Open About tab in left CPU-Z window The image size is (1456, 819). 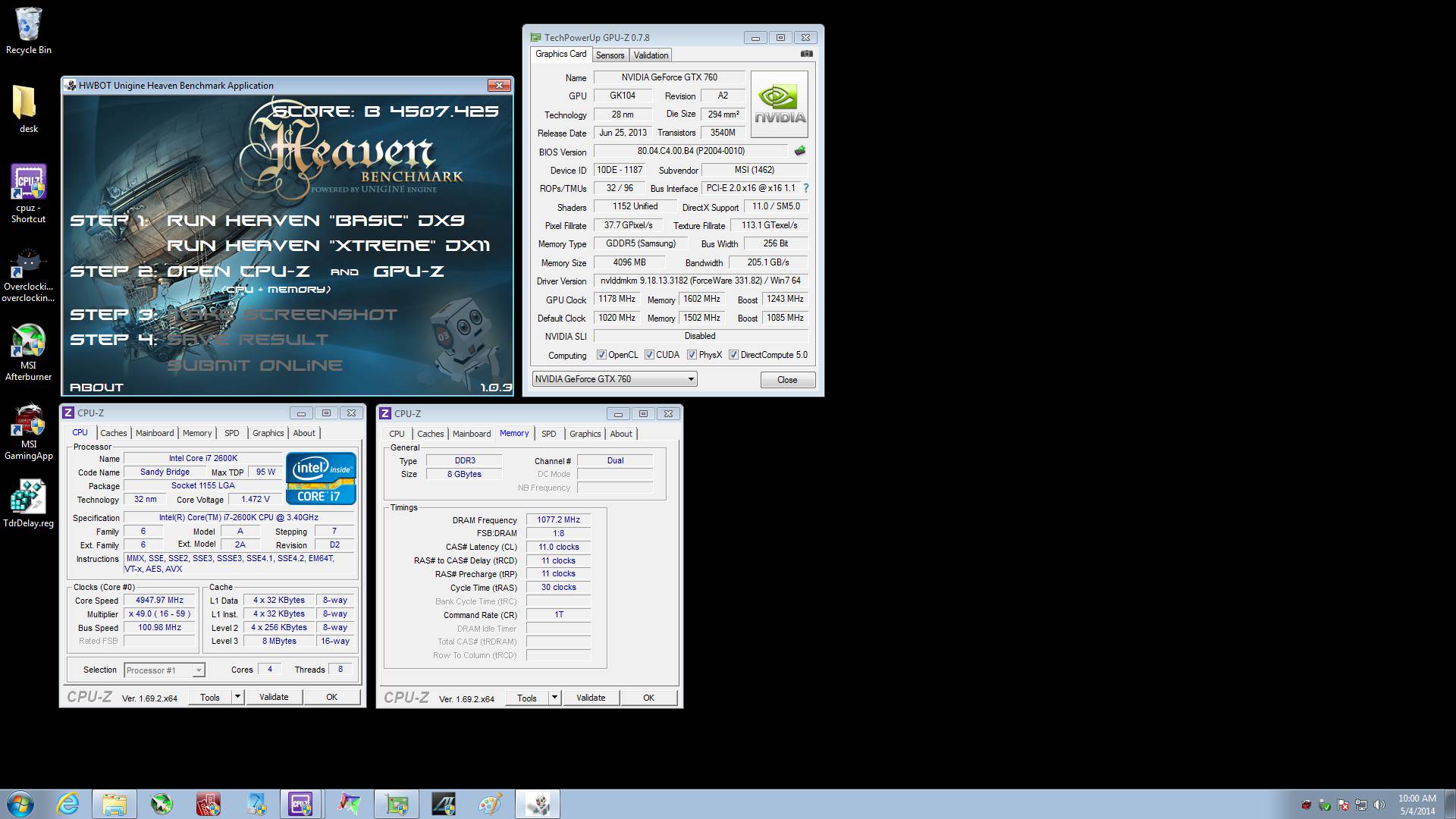304,433
